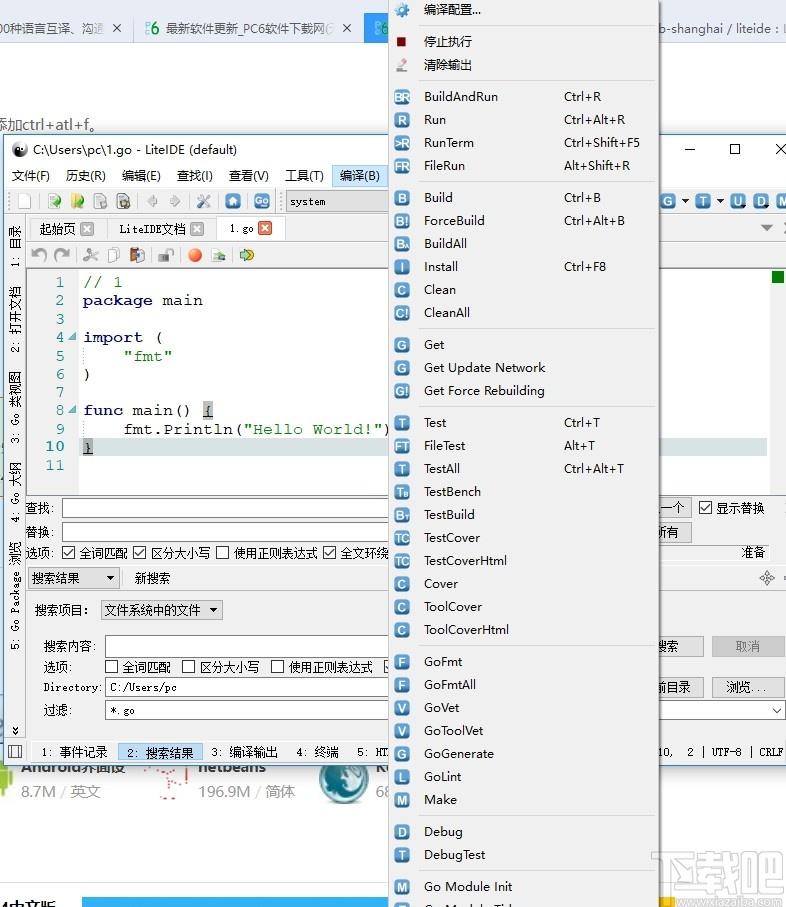Image resolution: width=786 pixels, height=907 pixels.
Task: Open the T toolbar button dropdown arrow
Action: pos(720,201)
